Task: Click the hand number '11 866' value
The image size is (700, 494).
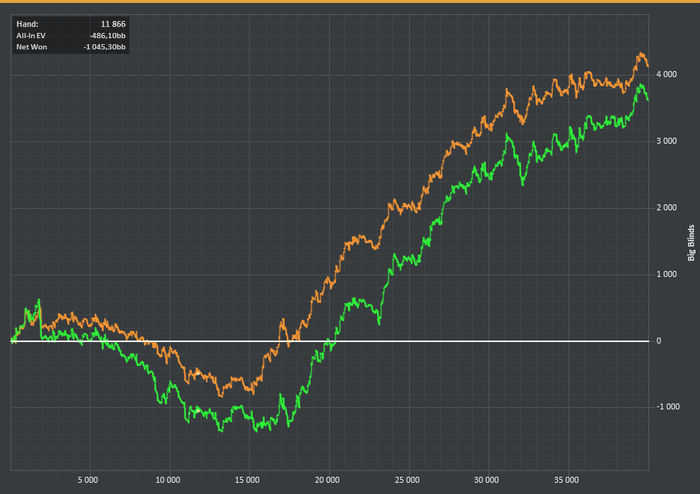Action: pos(113,24)
